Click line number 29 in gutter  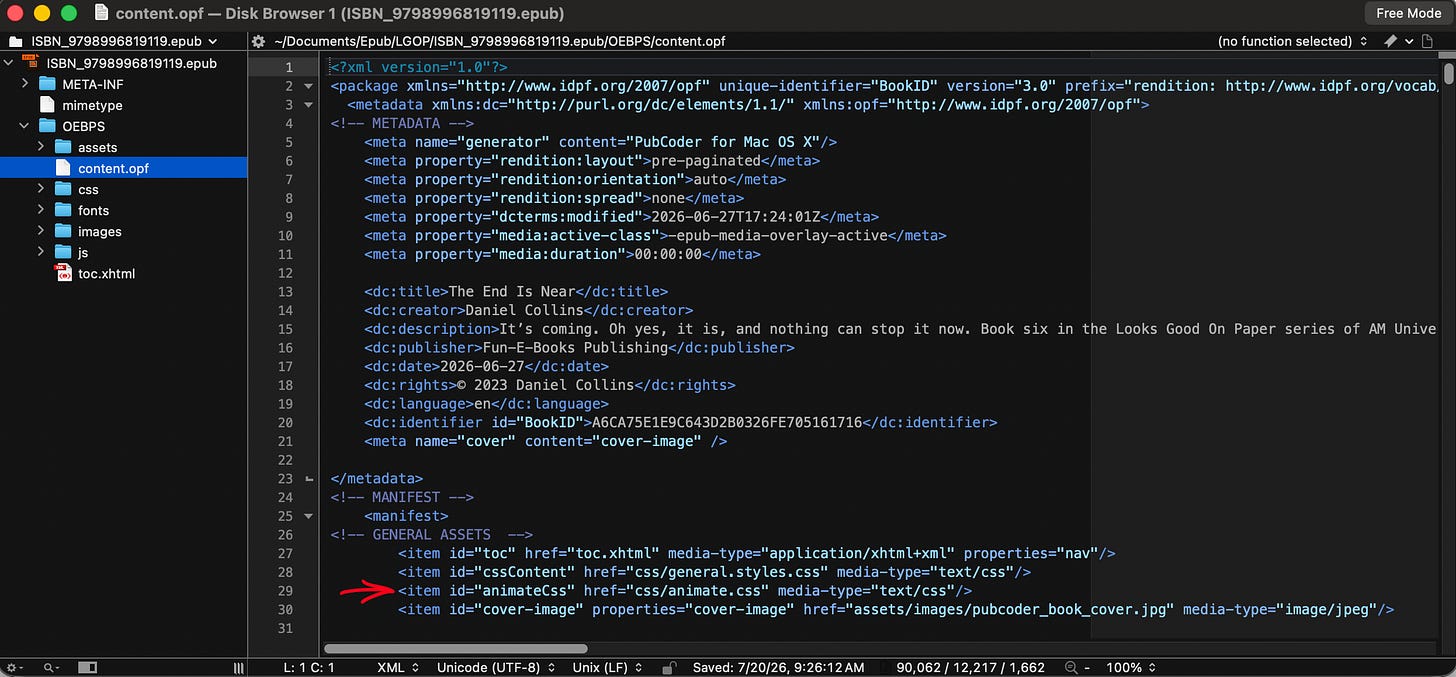285,590
